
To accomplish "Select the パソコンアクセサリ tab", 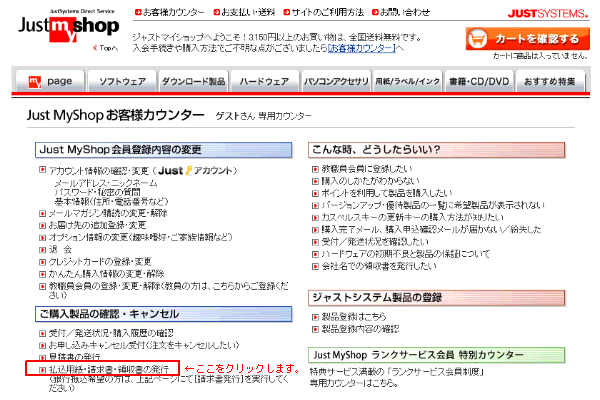I will [336, 81].
